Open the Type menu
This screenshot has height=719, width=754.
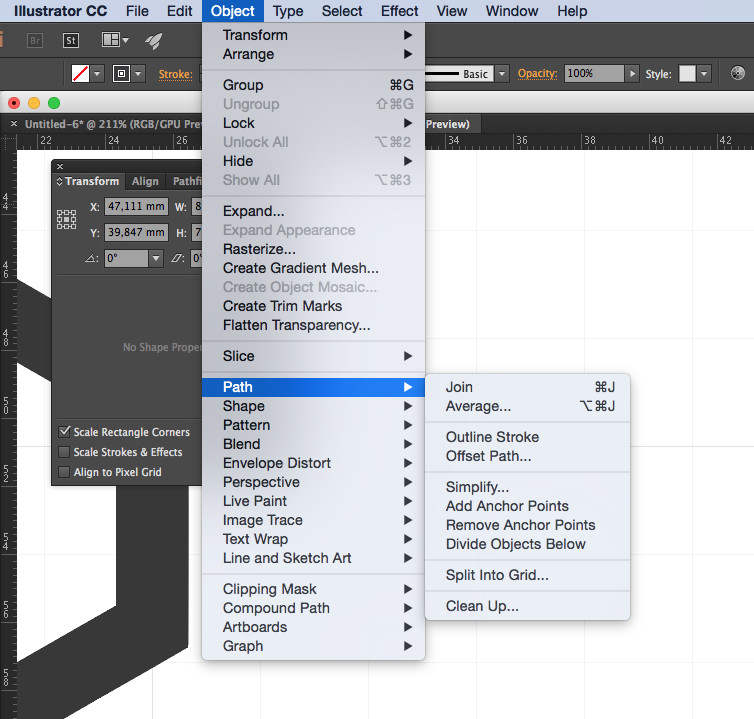coord(288,11)
